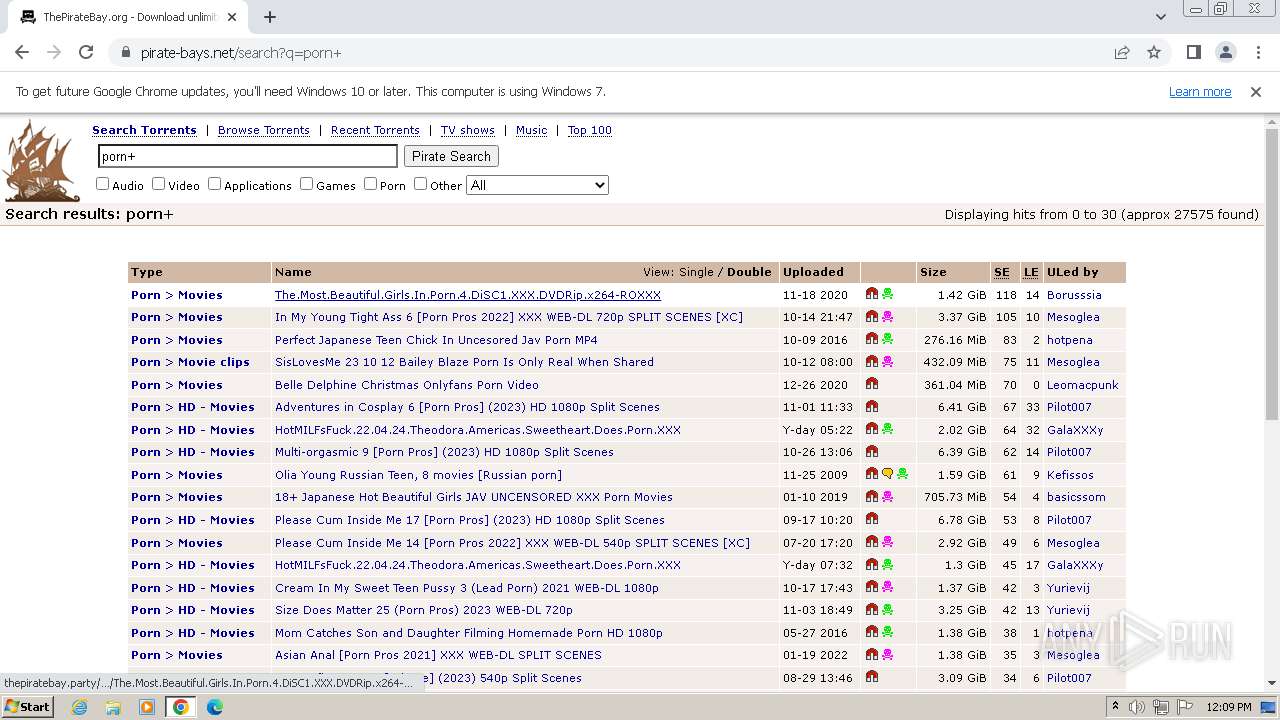1280x720 pixels.
Task: Click magnet icon for 10-14 21:47 upload
Action: click(872, 317)
